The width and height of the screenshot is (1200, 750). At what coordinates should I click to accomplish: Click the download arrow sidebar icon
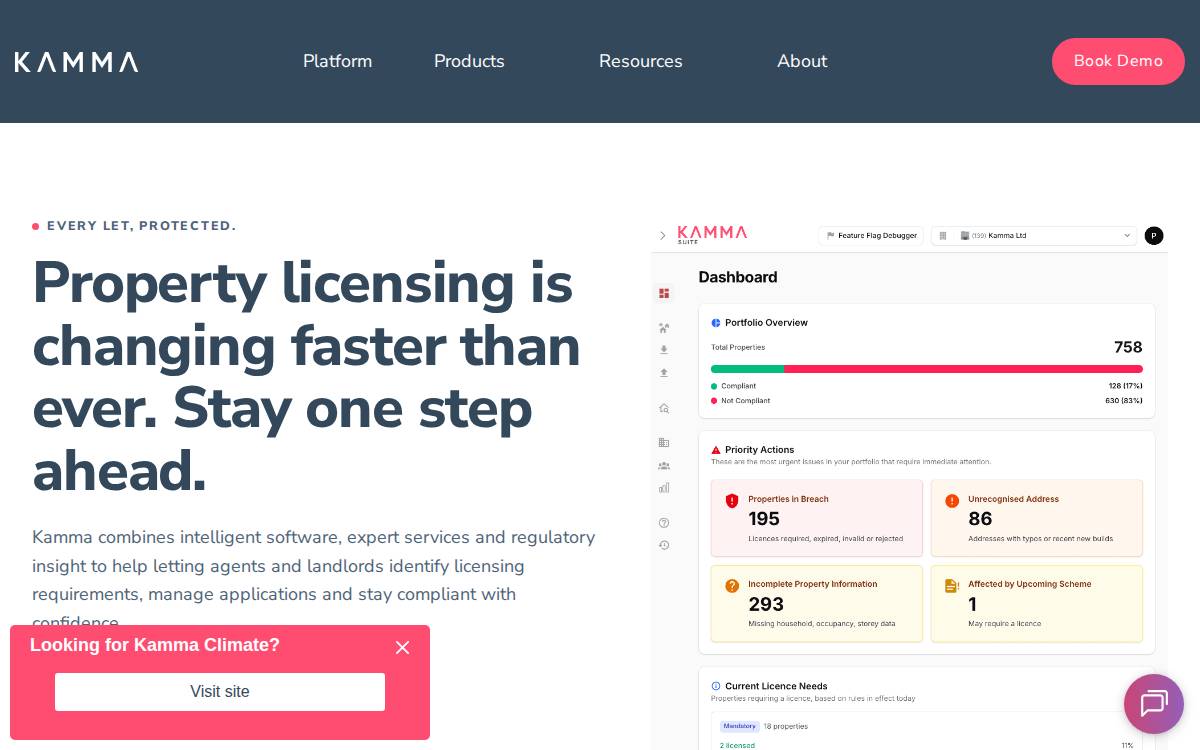(664, 350)
